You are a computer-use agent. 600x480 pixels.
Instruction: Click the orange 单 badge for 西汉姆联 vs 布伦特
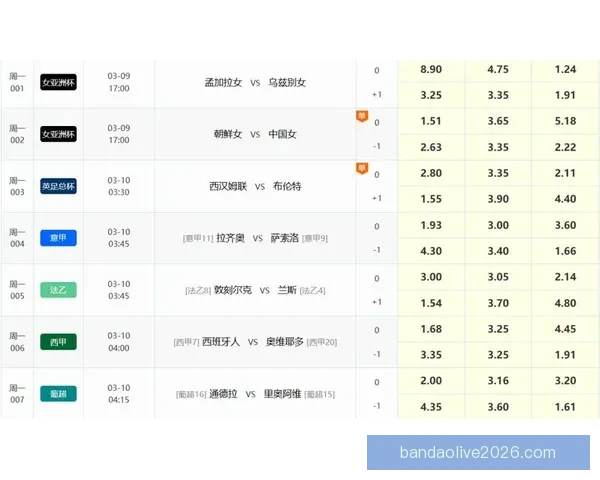coord(362,168)
